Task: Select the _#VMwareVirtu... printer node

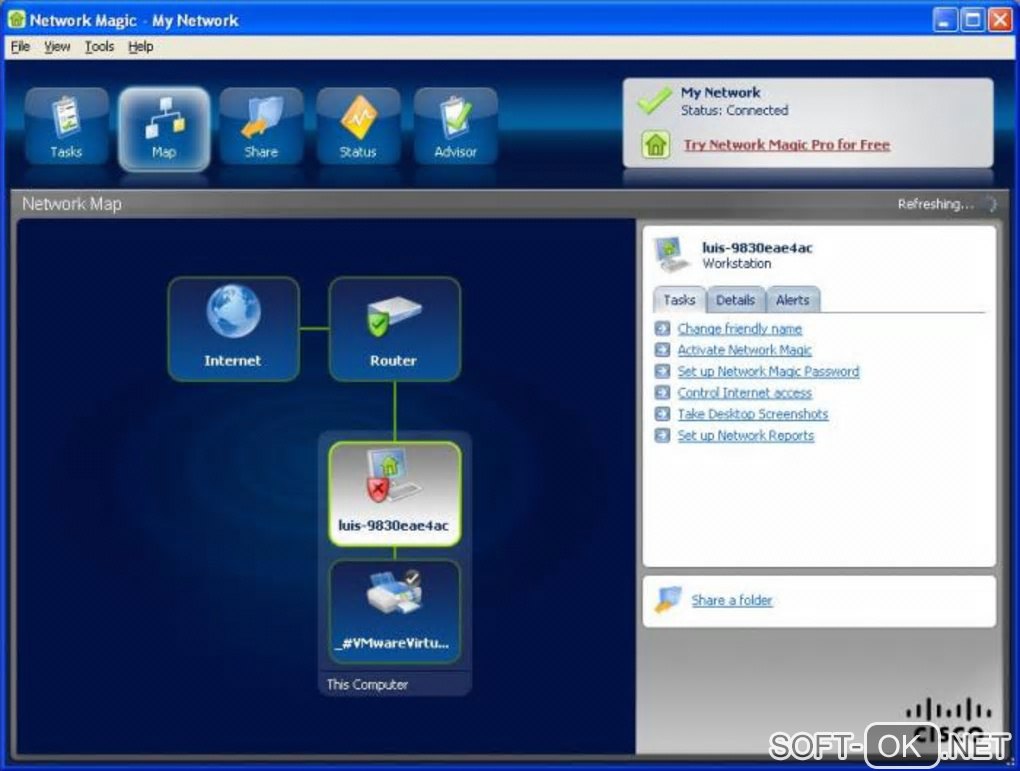Action: point(395,612)
